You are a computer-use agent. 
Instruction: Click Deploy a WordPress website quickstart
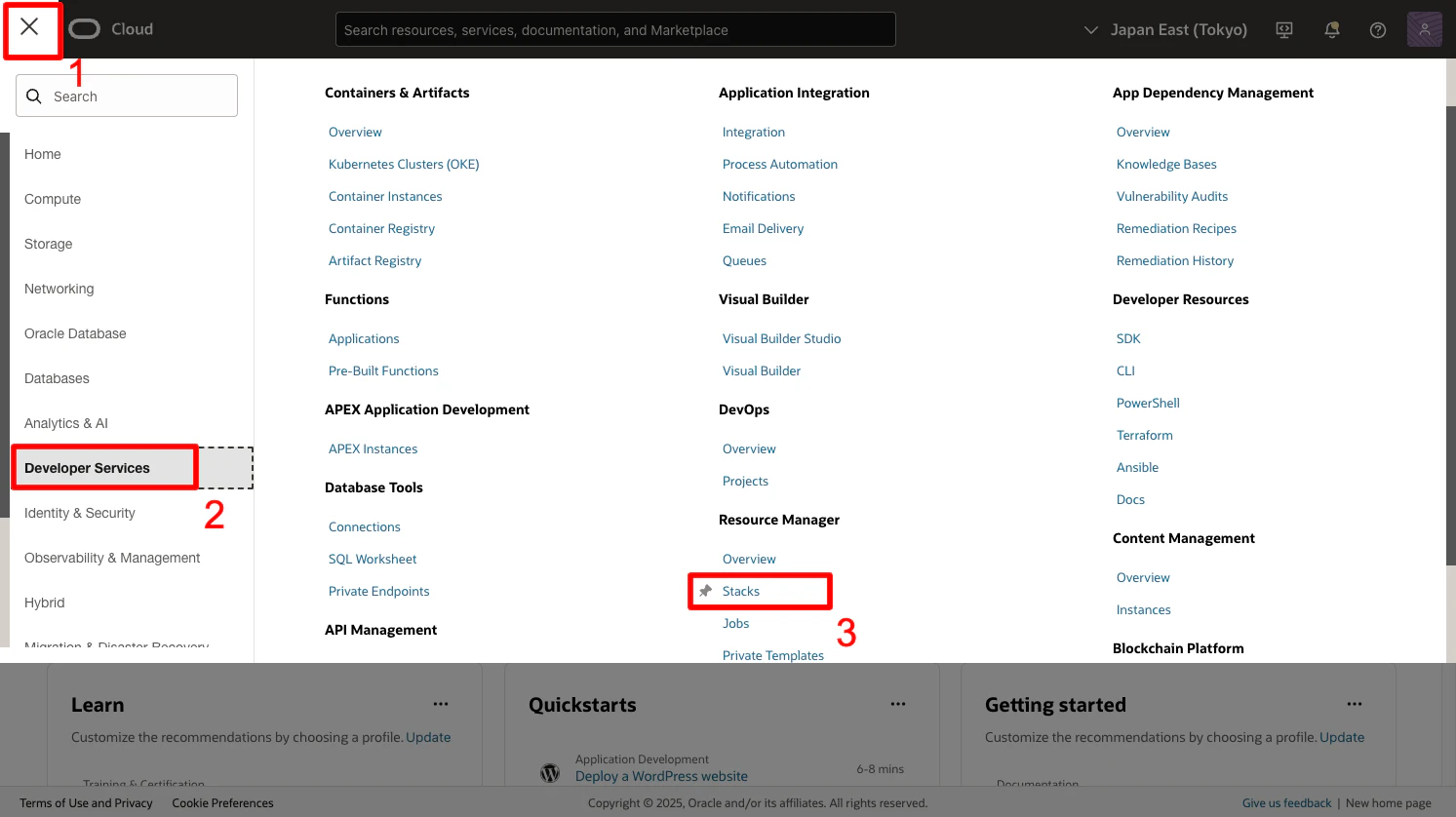[661, 776]
